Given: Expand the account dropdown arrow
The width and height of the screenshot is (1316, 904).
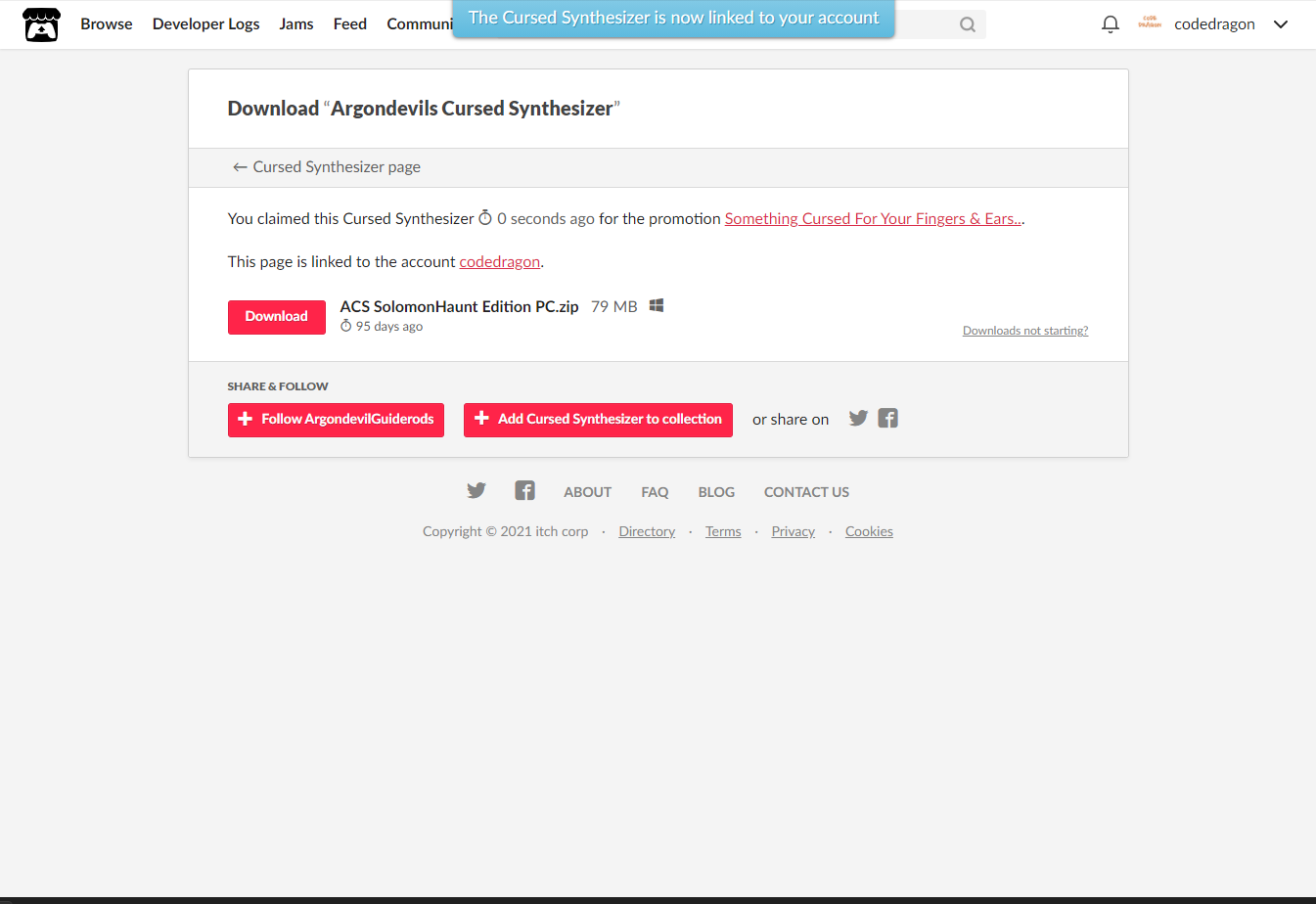Looking at the screenshot, I should coord(1280,24).
